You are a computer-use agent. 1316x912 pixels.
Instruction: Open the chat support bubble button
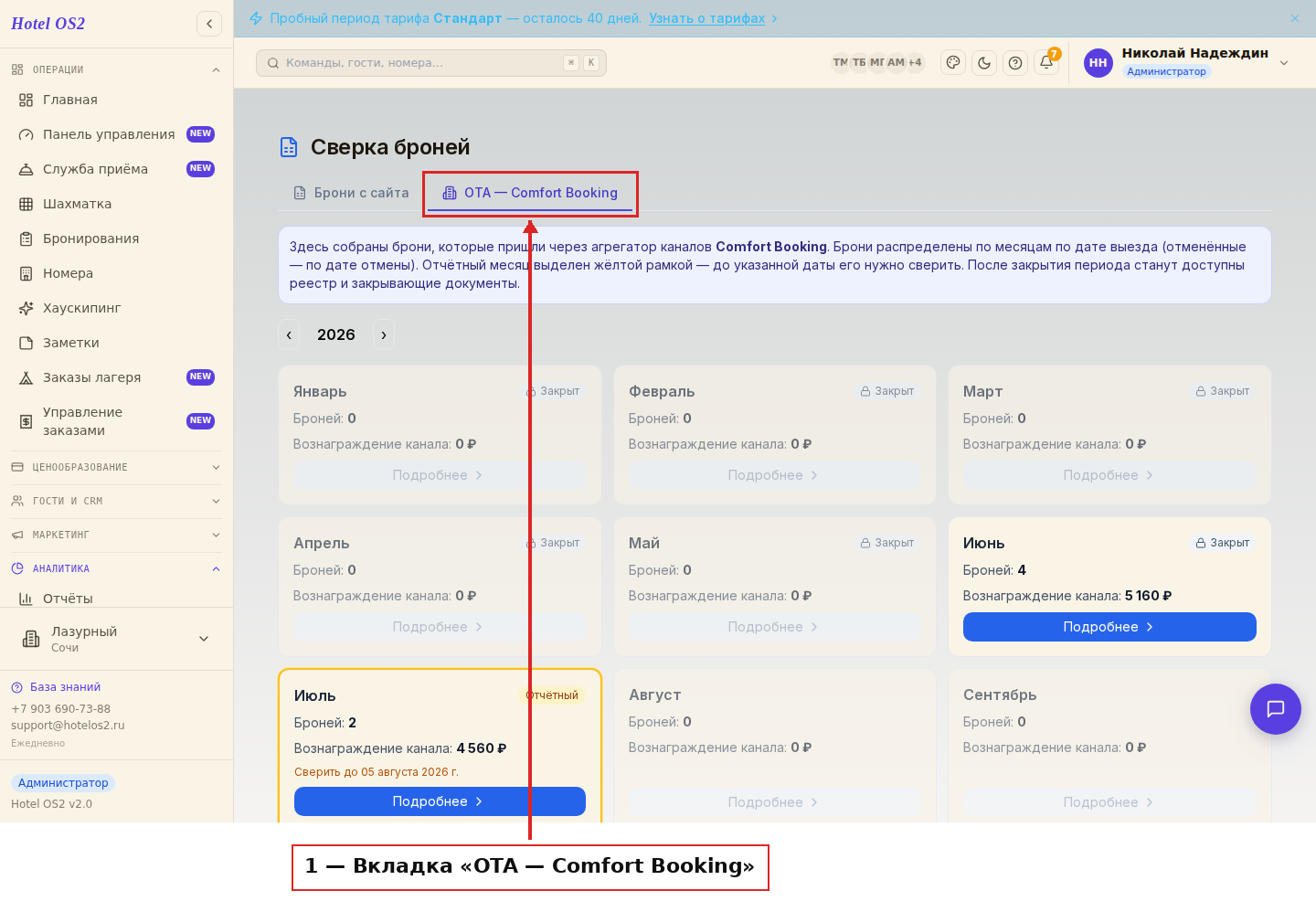pyautogui.click(x=1276, y=709)
